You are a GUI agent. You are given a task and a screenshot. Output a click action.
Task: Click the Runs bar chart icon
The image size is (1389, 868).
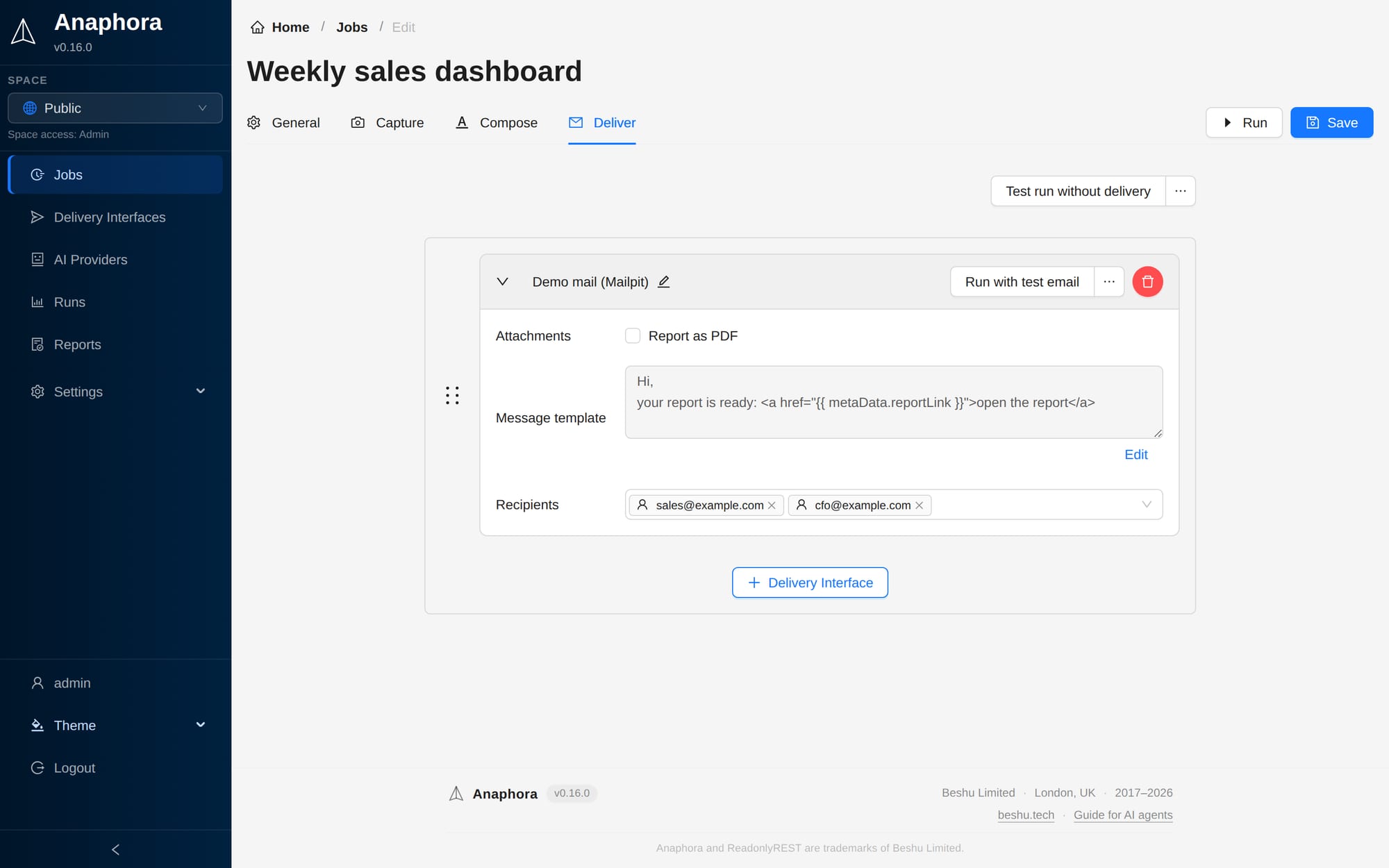(x=38, y=302)
